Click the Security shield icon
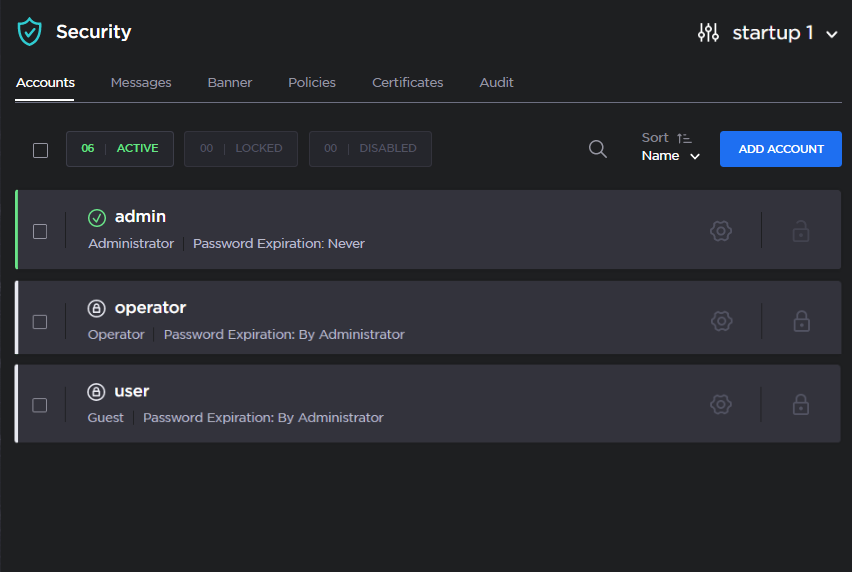 30,32
